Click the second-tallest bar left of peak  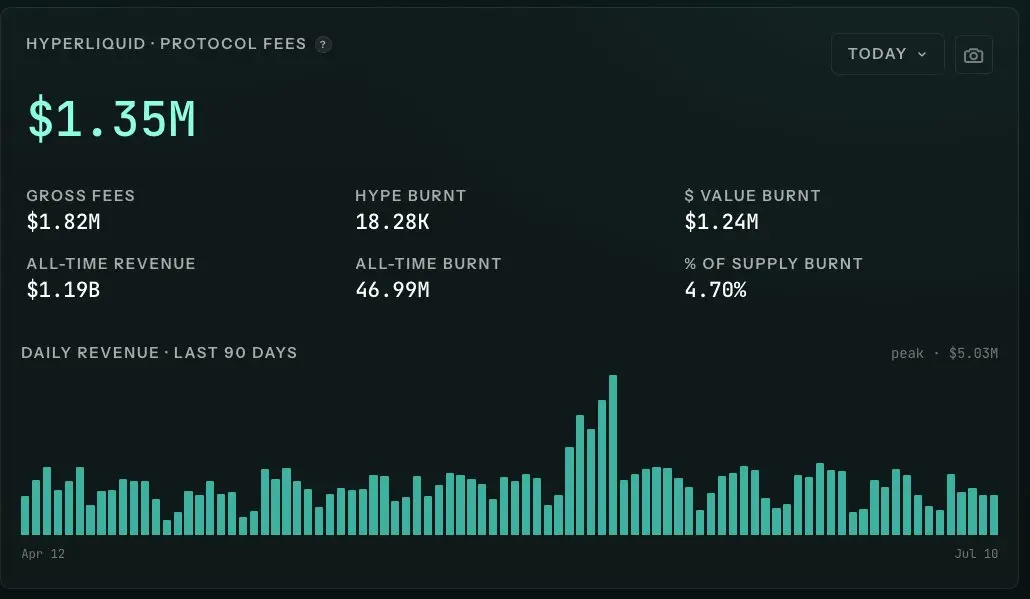(x=602, y=467)
